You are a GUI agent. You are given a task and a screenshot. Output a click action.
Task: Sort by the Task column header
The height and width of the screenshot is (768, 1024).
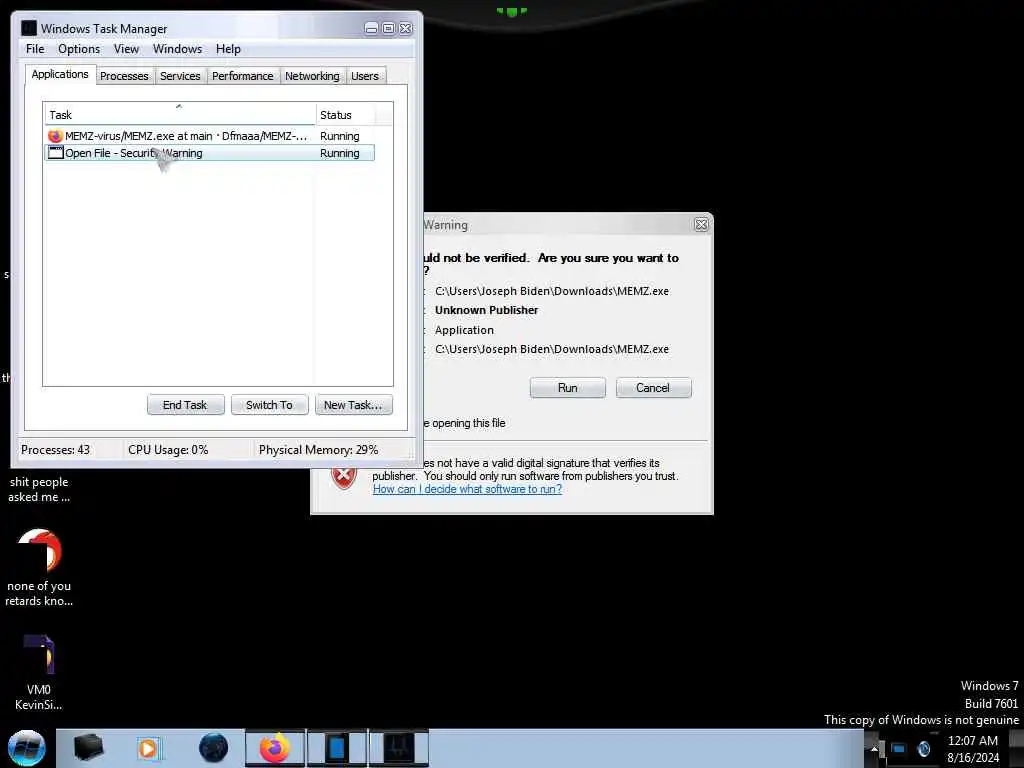pyautogui.click(x=180, y=115)
